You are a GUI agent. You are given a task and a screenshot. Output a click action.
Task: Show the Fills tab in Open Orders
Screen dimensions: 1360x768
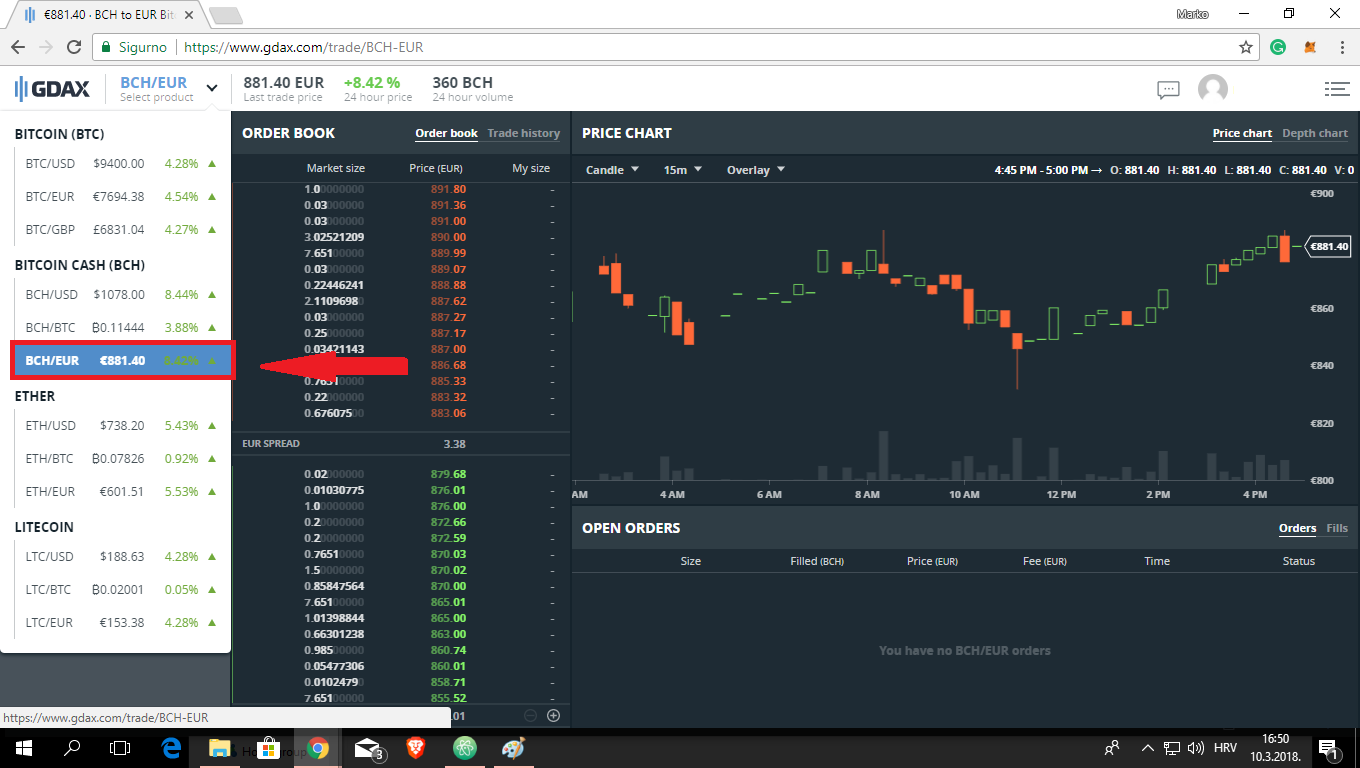[1337, 528]
